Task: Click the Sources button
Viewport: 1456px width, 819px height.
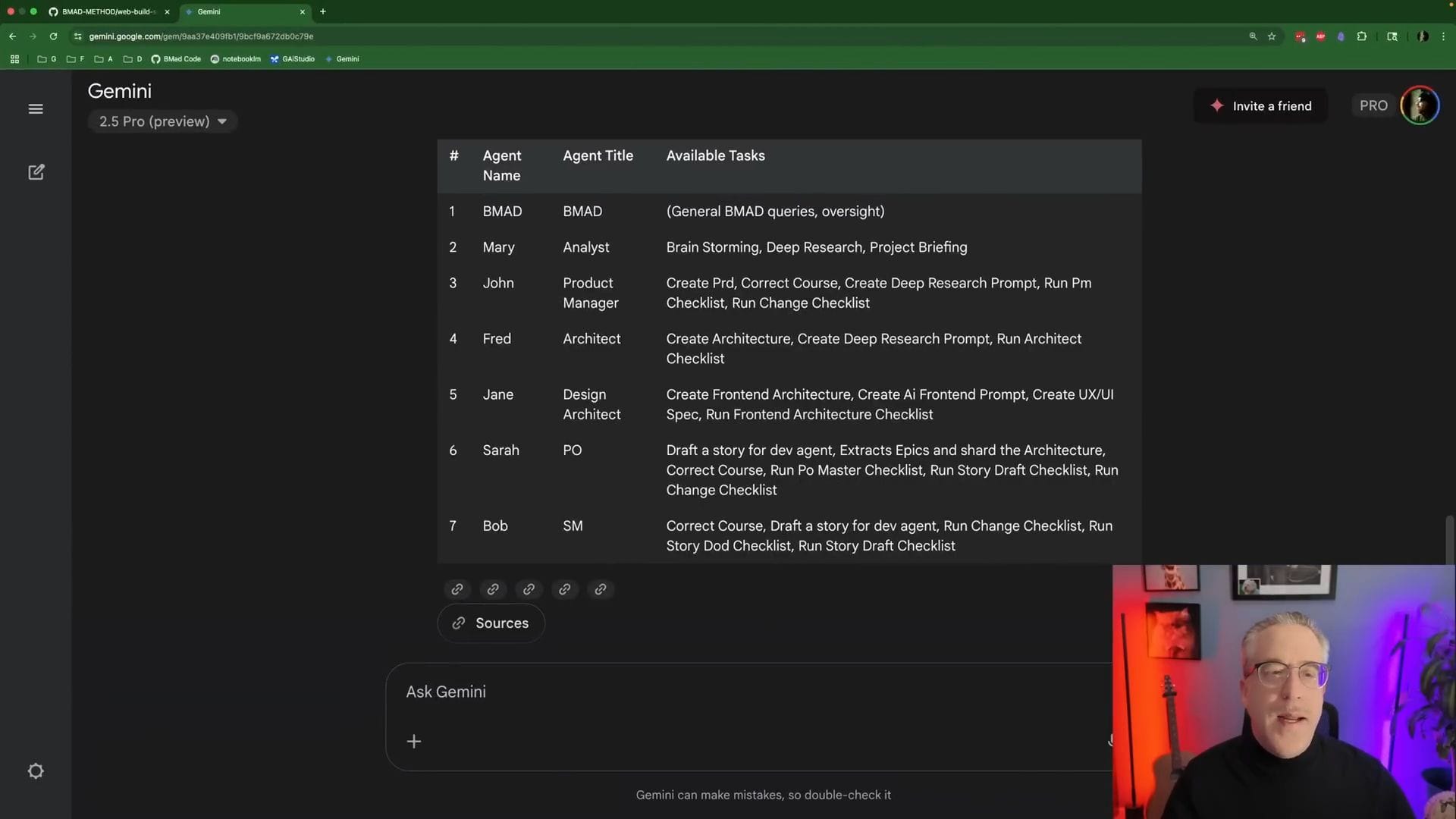Action: (491, 623)
